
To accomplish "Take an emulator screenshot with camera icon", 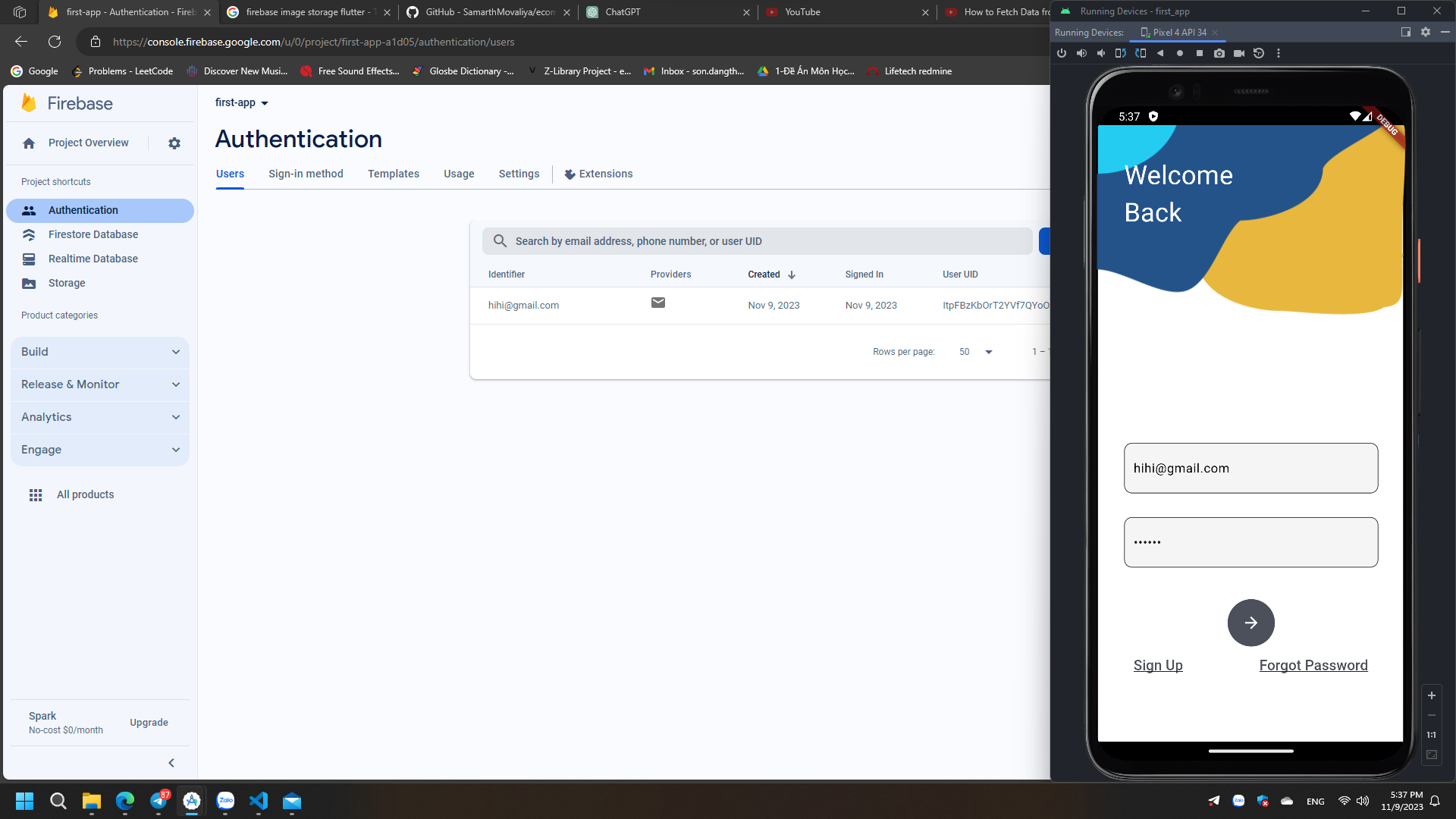I will pos(1219,53).
